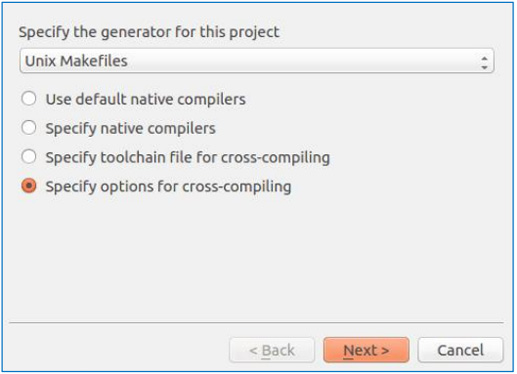This screenshot has height=374, width=517.
Task: Click the Unix Makefiles text in the combo box
Action: (x=76, y=61)
